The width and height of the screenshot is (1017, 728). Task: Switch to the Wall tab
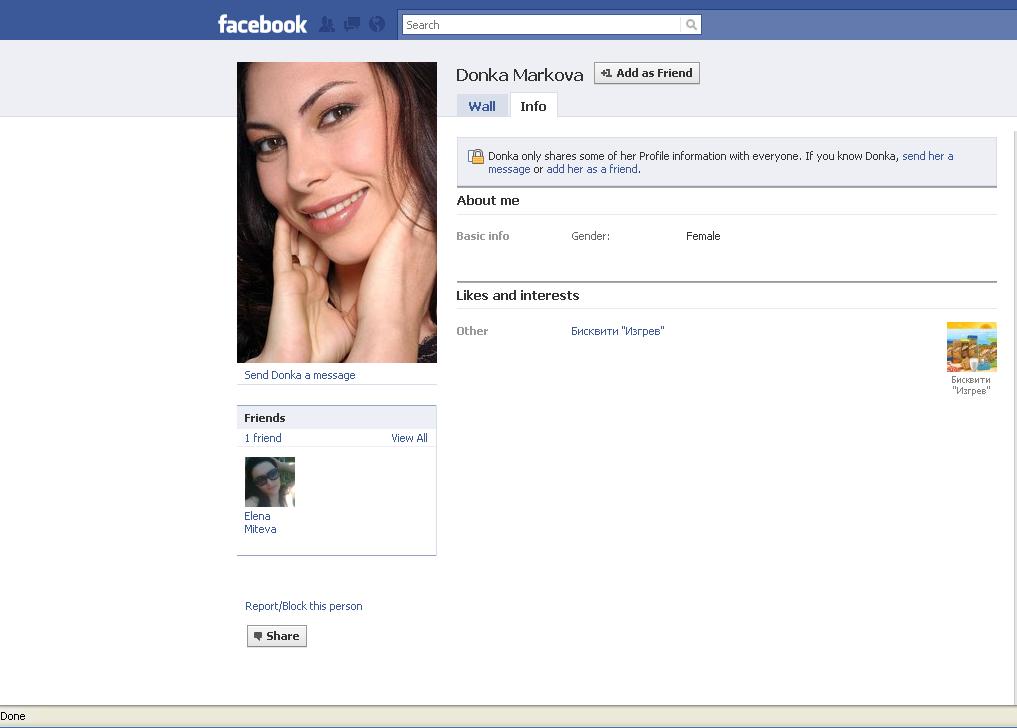click(x=482, y=106)
